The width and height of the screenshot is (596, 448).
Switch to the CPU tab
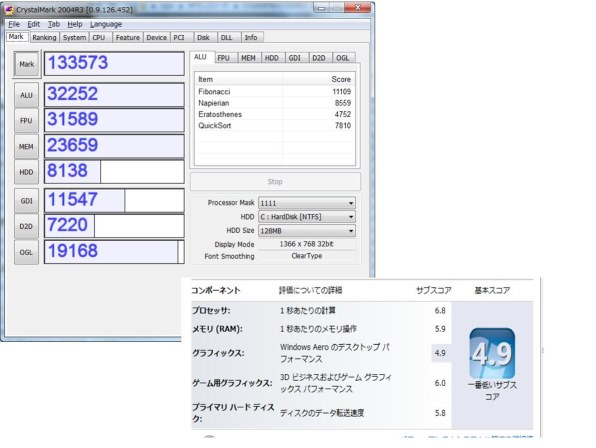tap(99, 38)
